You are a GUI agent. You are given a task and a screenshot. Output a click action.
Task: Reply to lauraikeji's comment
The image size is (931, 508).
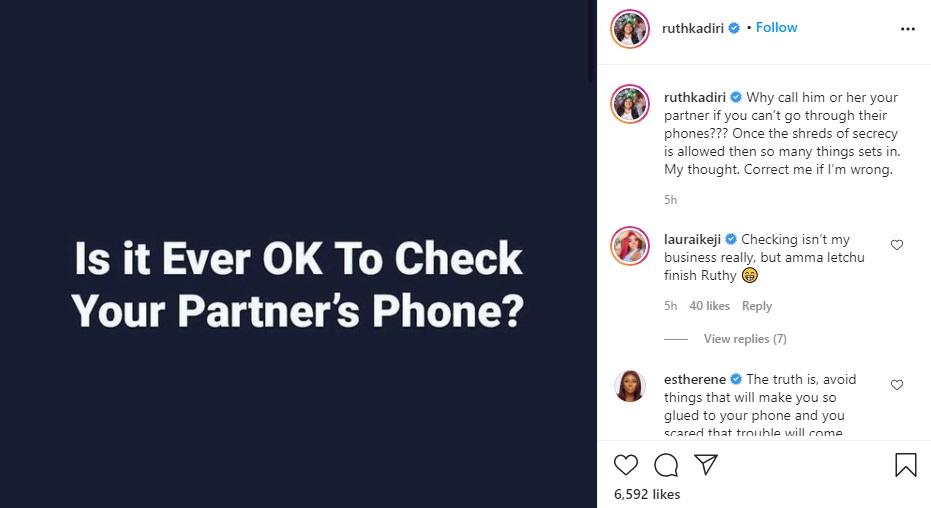pyautogui.click(x=756, y=306)
